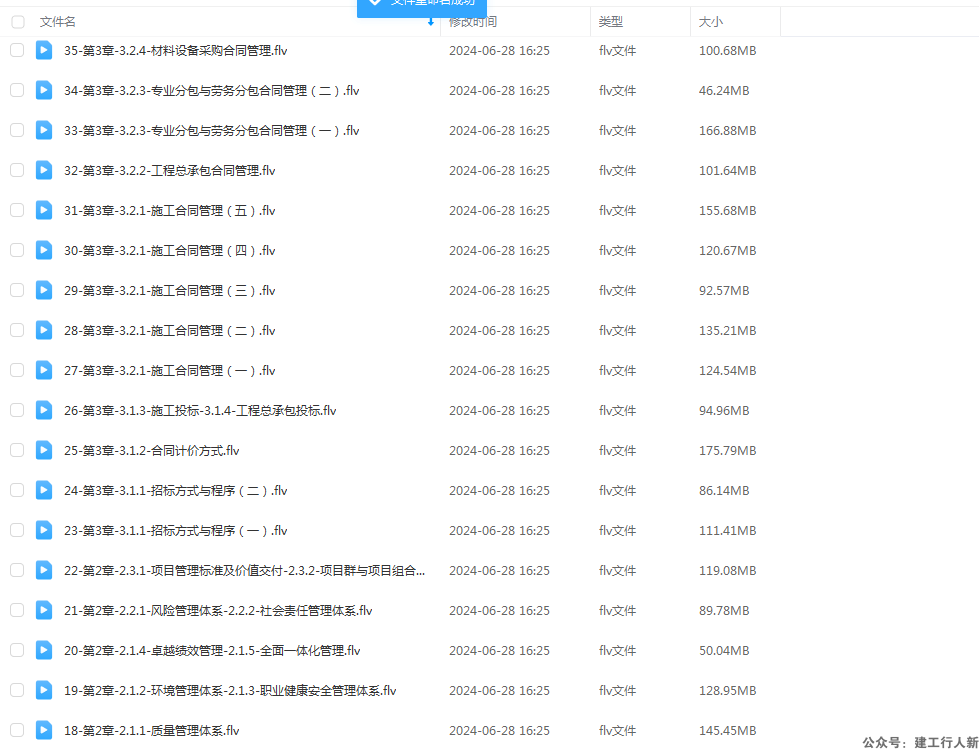Click the size value 145.45MB
Image resolution: width=979 pixels, height=749 pixels.
(x=727, y=730)
